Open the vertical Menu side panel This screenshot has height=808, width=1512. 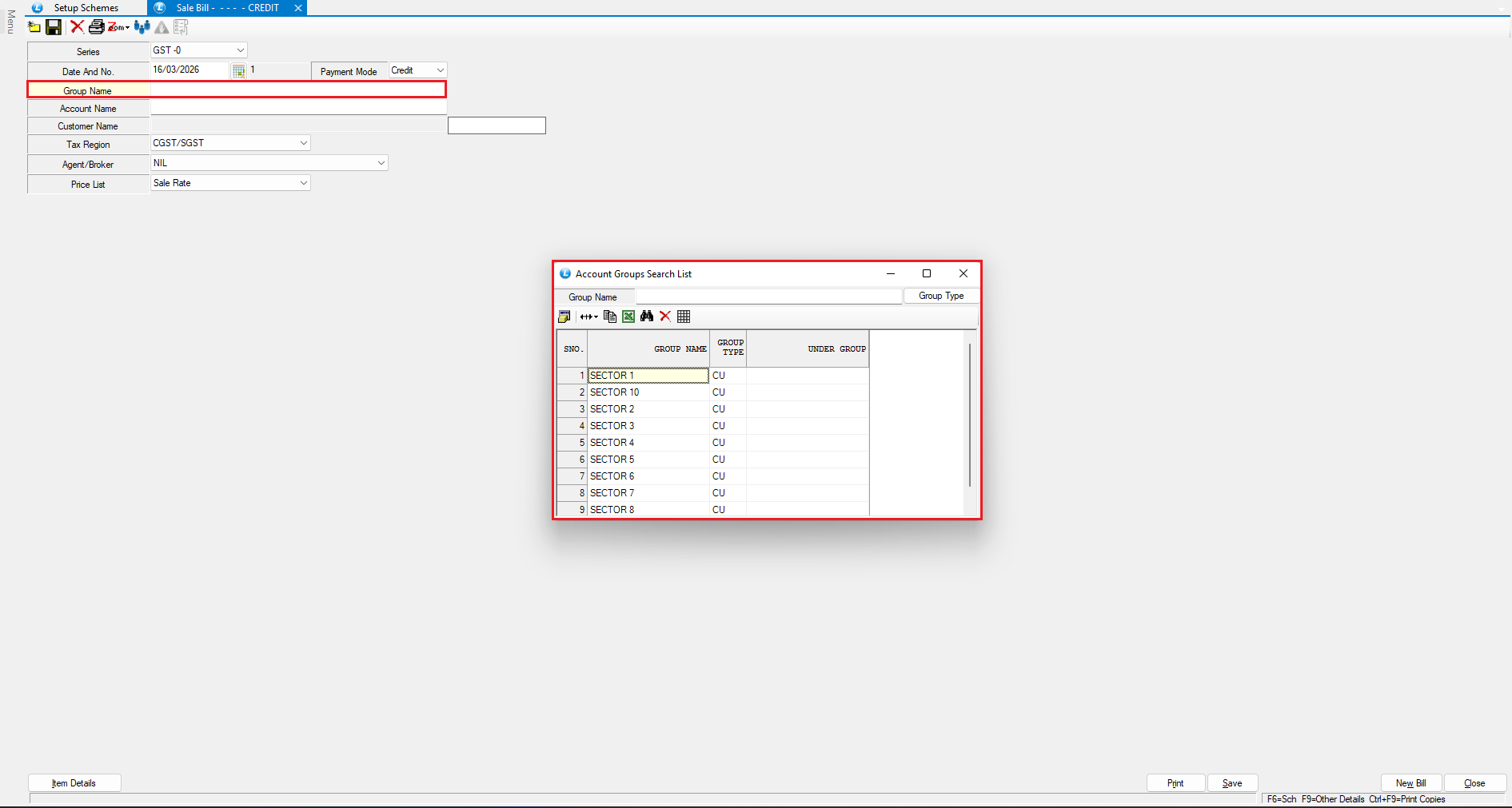click(x=10, y=22)
